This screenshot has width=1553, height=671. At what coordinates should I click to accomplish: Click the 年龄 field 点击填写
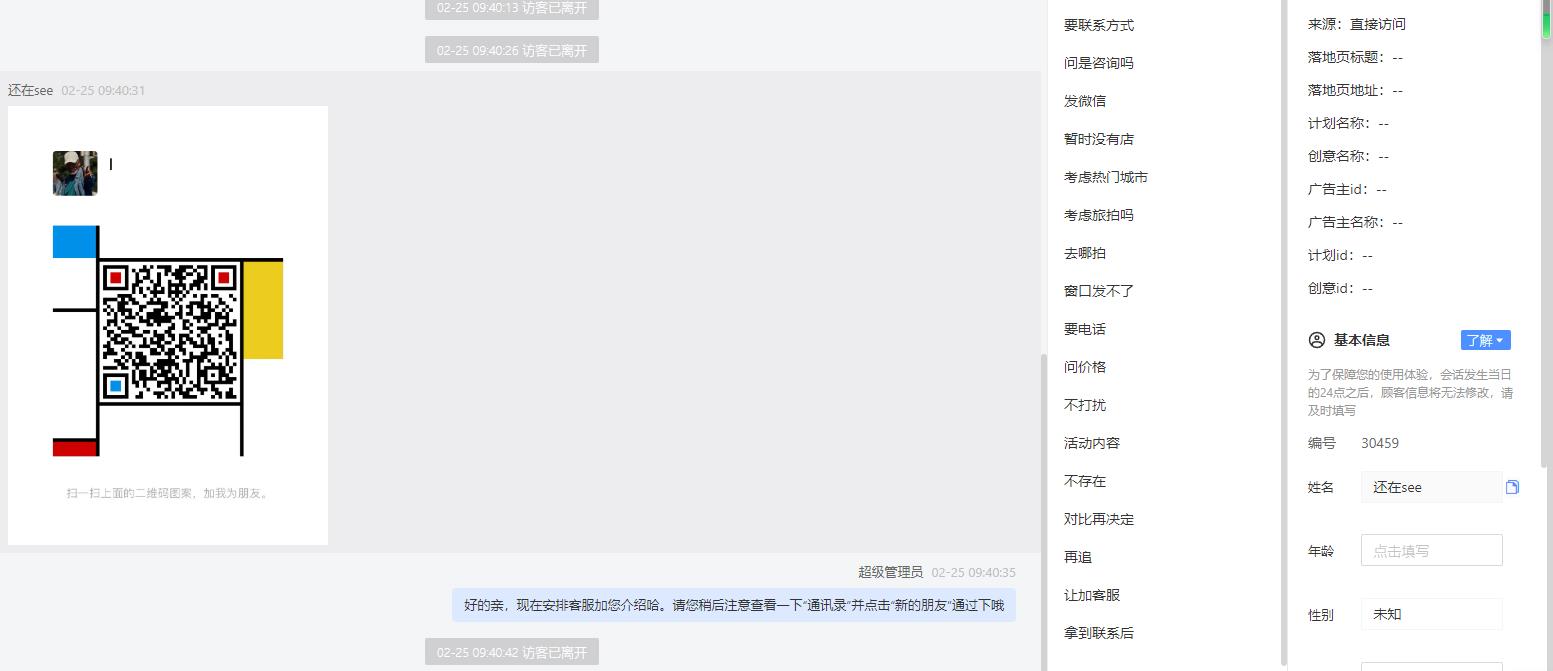pyautogui.click(x=1431, y=550)
